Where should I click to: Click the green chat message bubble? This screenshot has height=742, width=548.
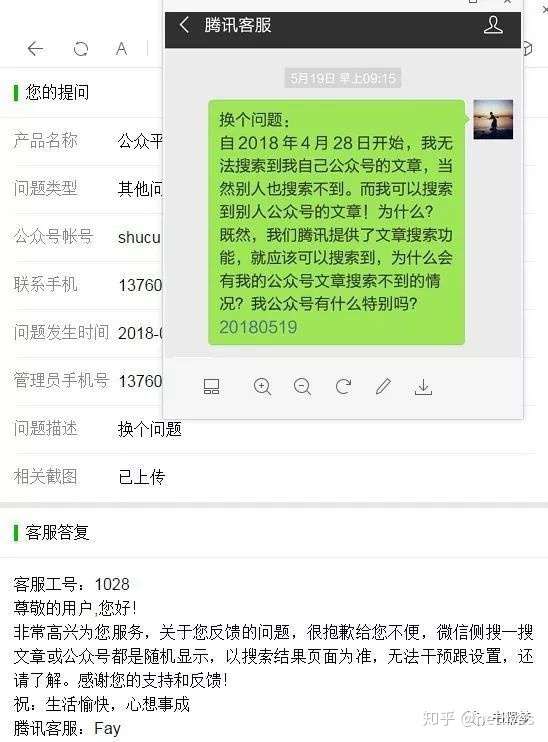(x=336, y=222)
